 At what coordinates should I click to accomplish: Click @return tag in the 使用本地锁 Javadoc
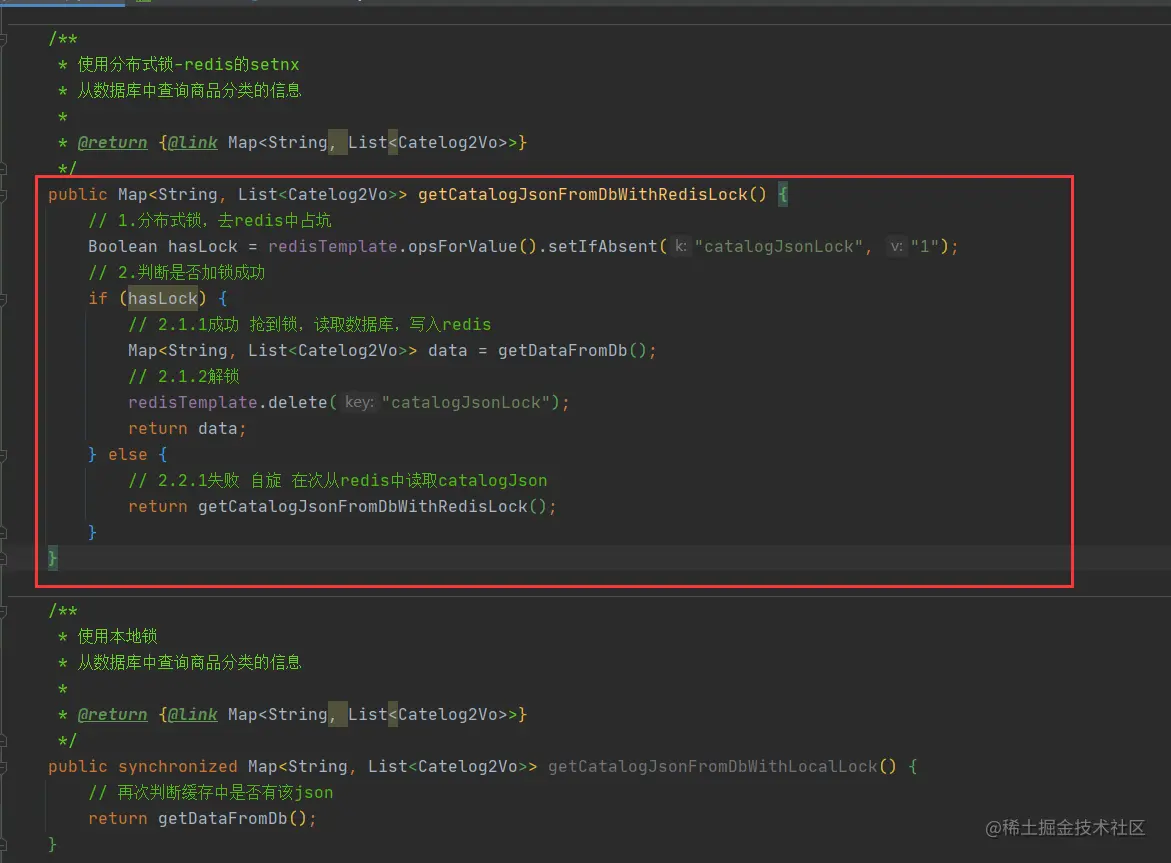pos(113,714)
